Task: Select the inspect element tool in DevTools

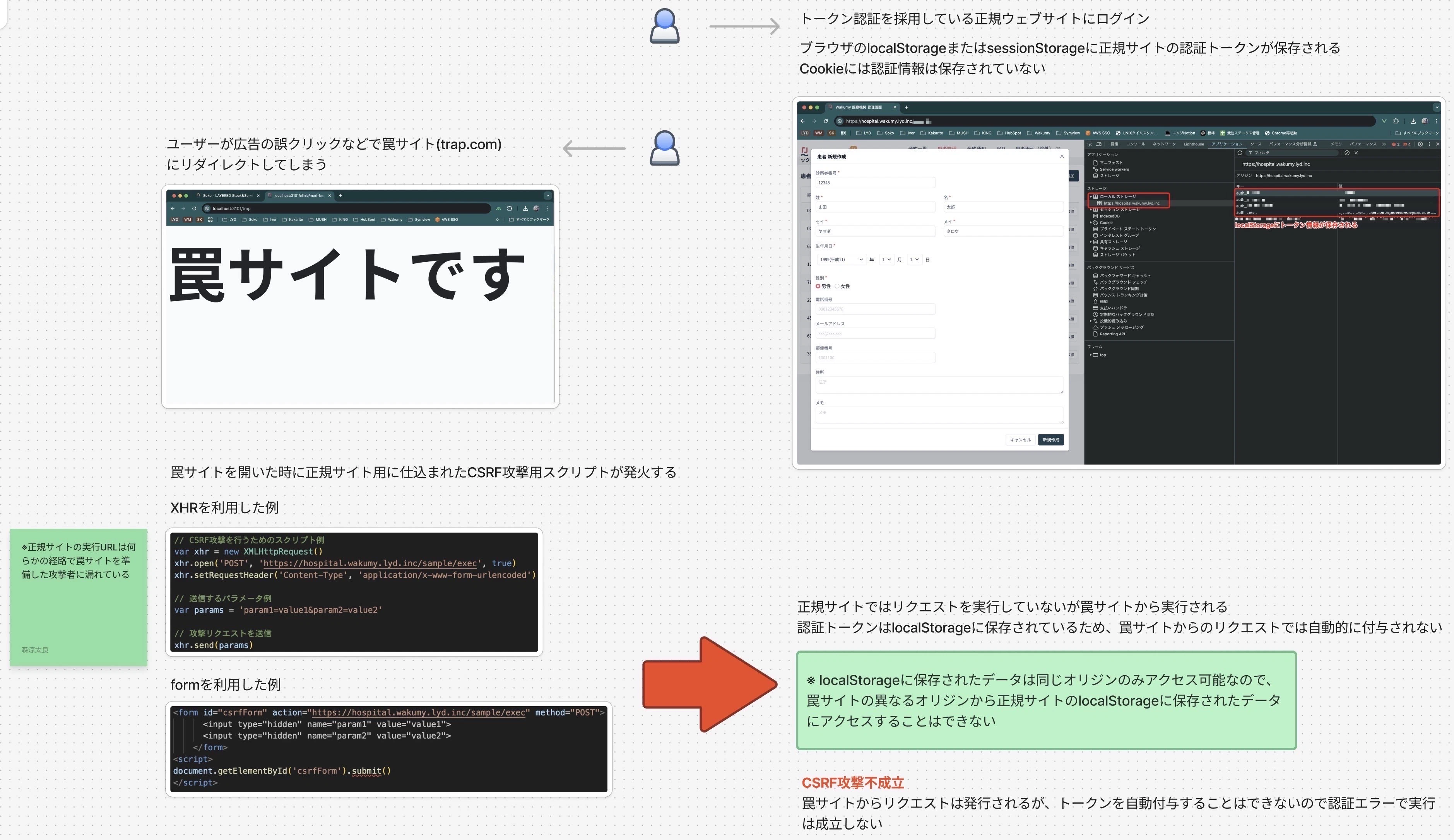Action: click(1090, 145)
